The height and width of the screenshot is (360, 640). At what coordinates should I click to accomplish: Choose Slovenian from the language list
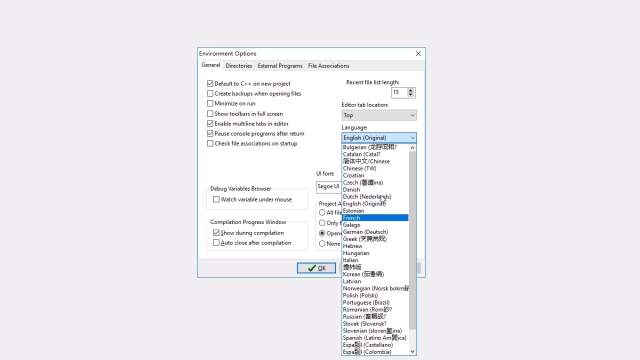click(x=375, y=331)
